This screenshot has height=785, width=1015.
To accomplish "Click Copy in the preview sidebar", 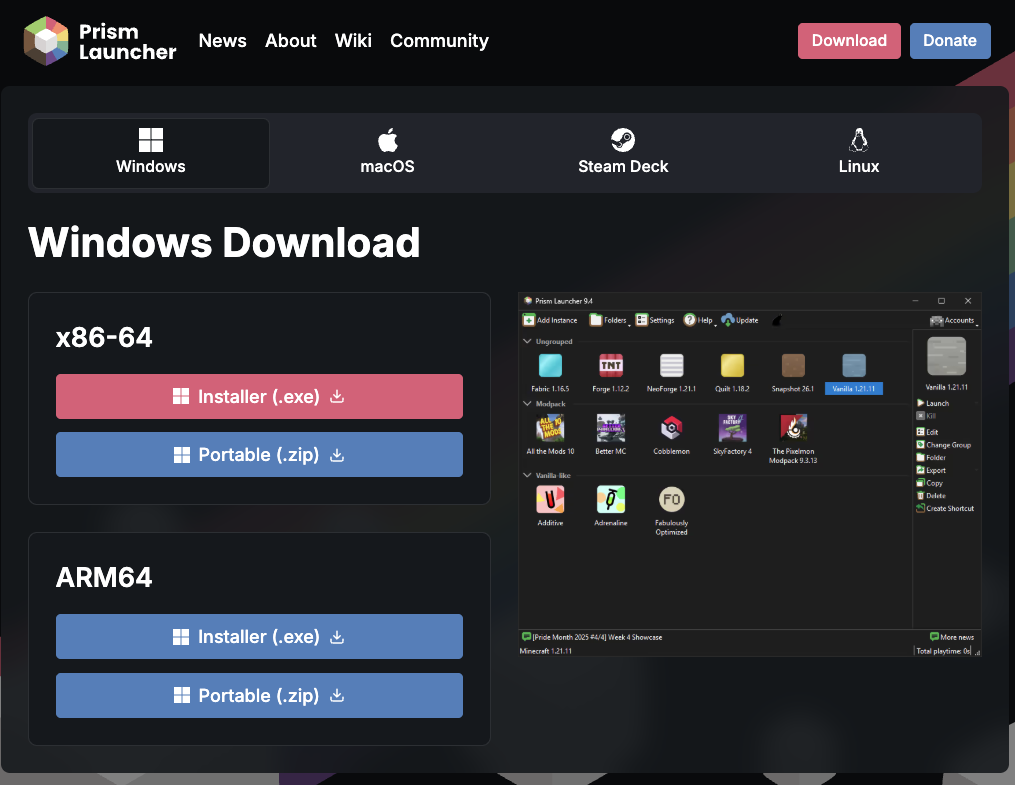I will point(930,483).
